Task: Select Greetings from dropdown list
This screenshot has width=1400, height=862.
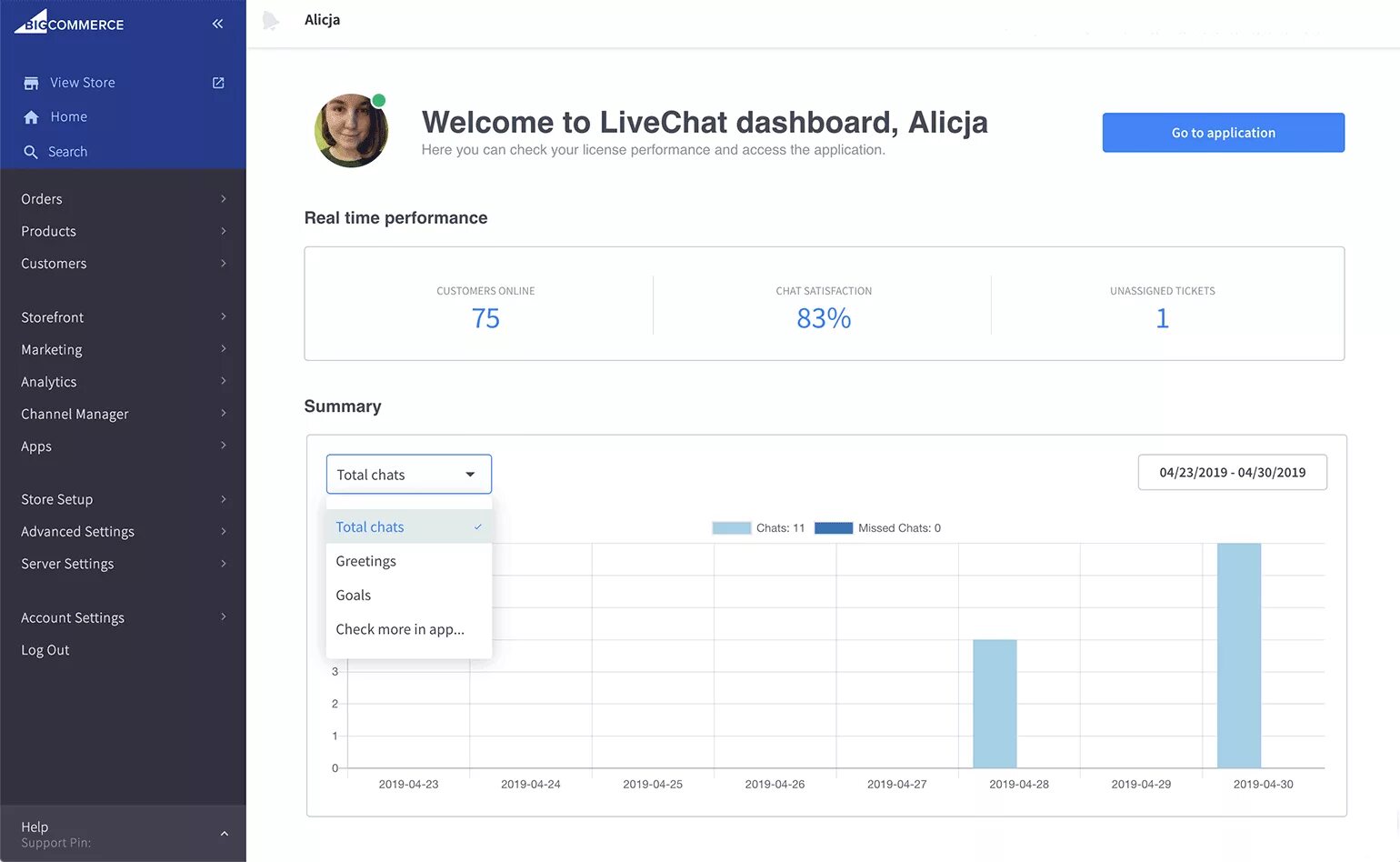Action: coord(409,561)
